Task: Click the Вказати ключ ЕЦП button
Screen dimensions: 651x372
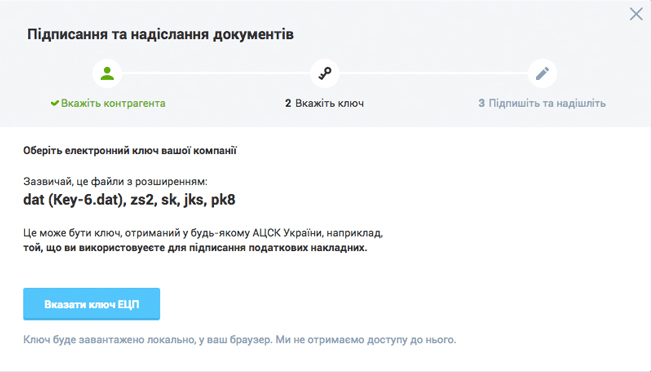Action: (91, 304)
